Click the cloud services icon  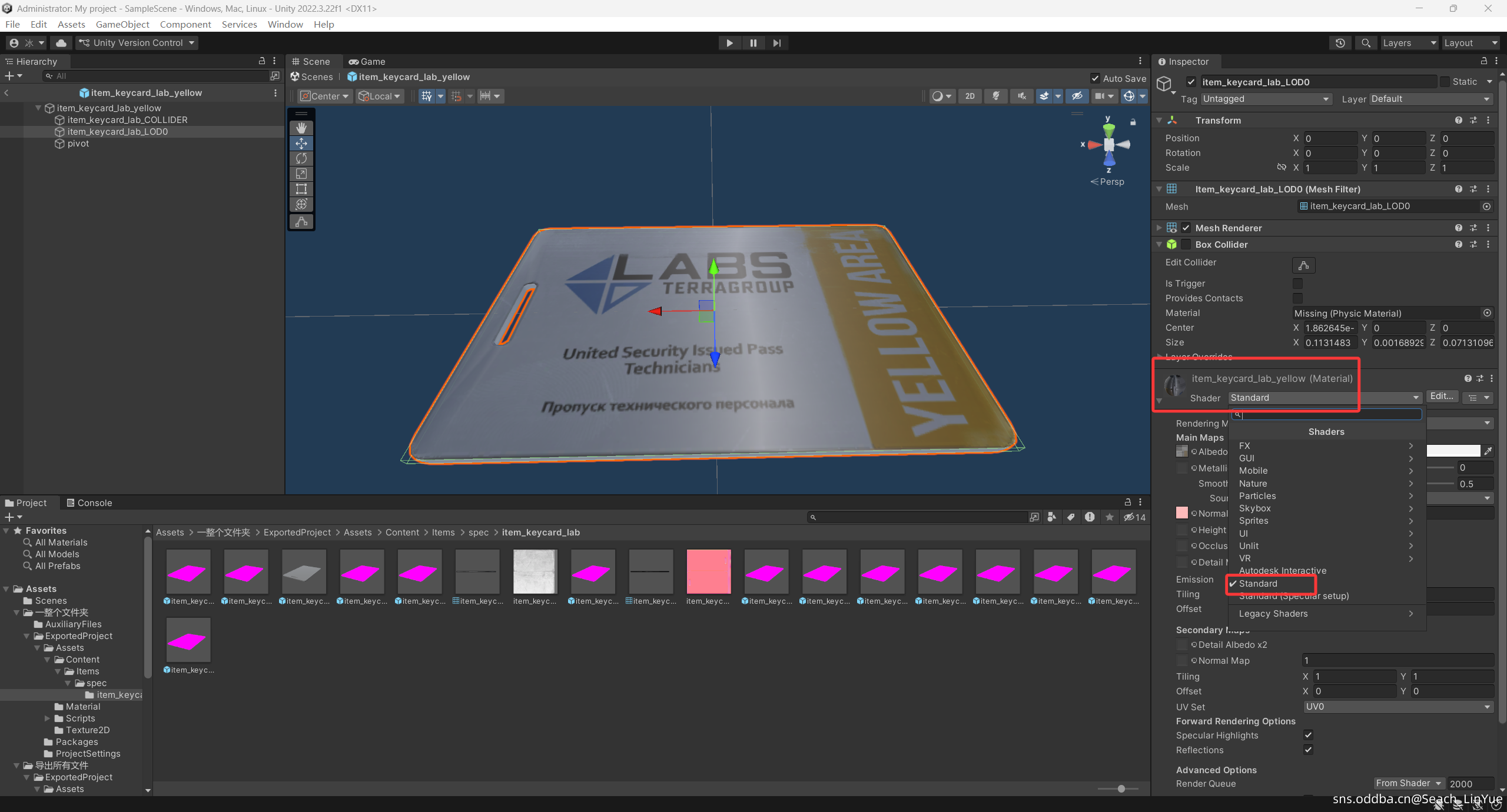click(x=61, y=43)
